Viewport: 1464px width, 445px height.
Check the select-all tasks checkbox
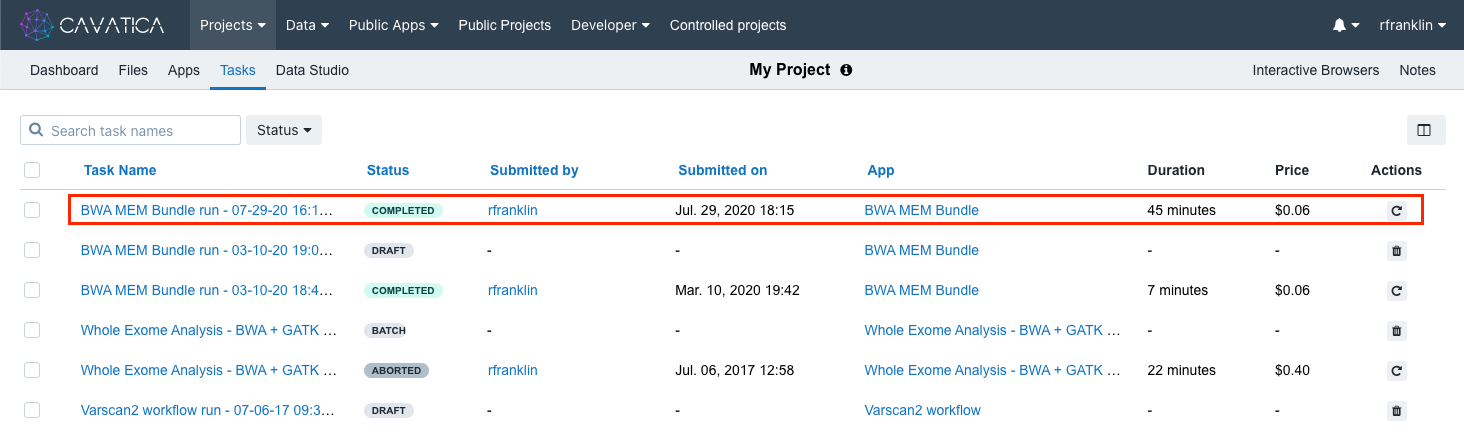point(32,170)
